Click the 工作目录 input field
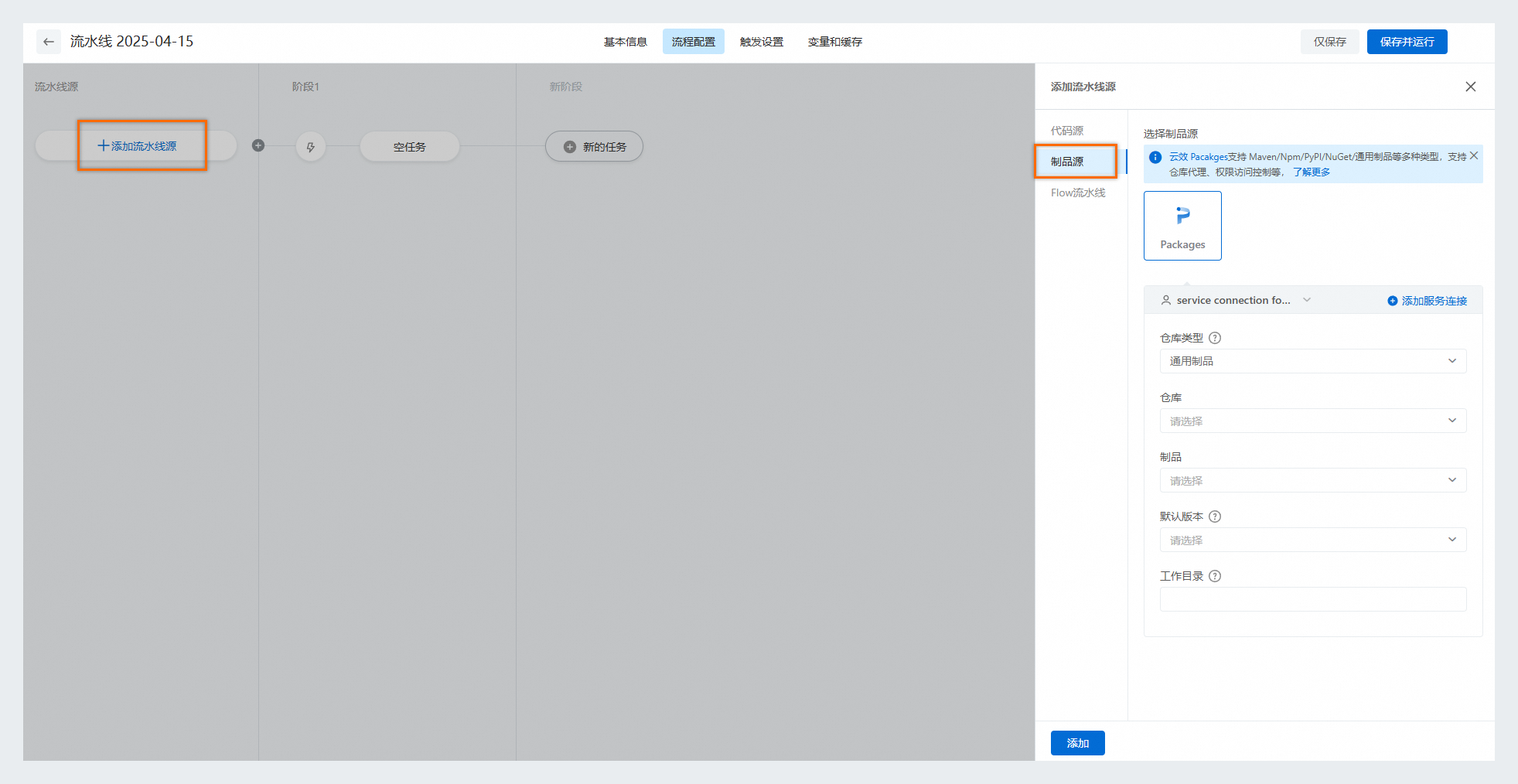1518x784 pixels. 1313,599
